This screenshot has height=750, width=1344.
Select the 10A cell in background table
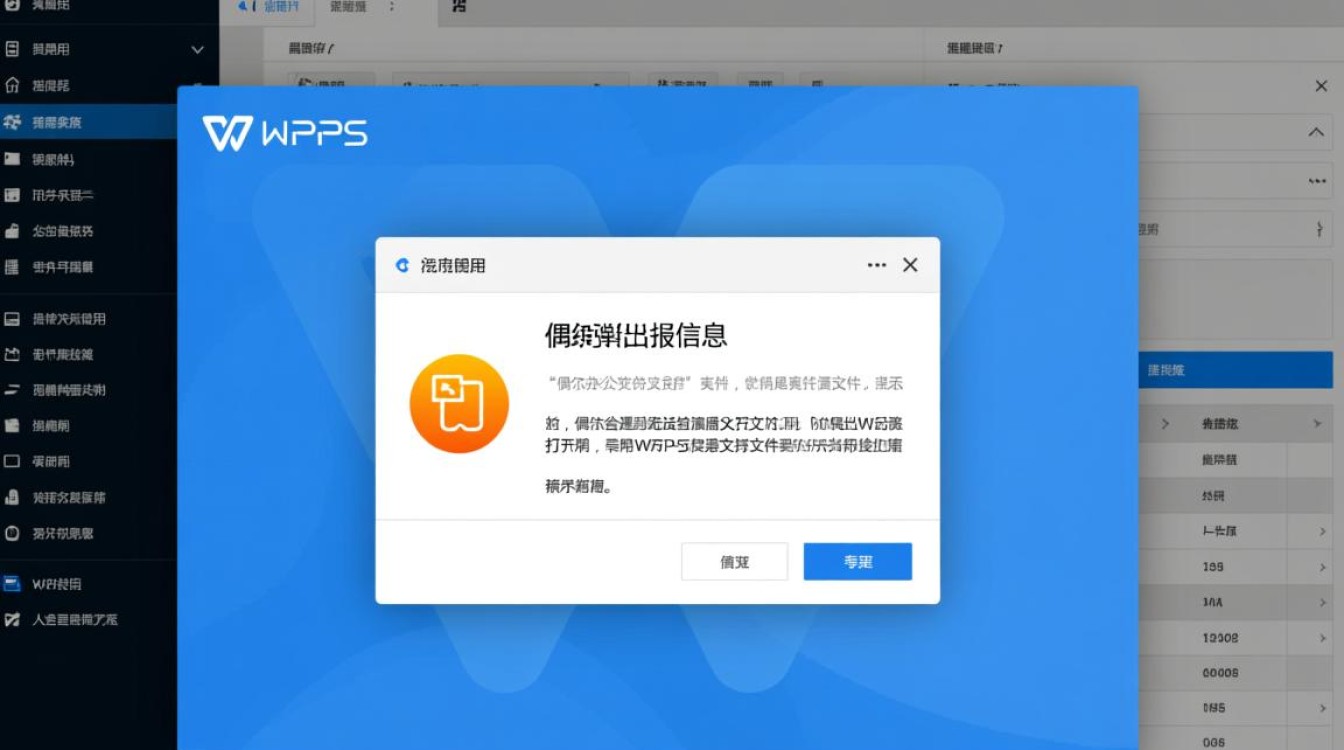pos(1212,603)
